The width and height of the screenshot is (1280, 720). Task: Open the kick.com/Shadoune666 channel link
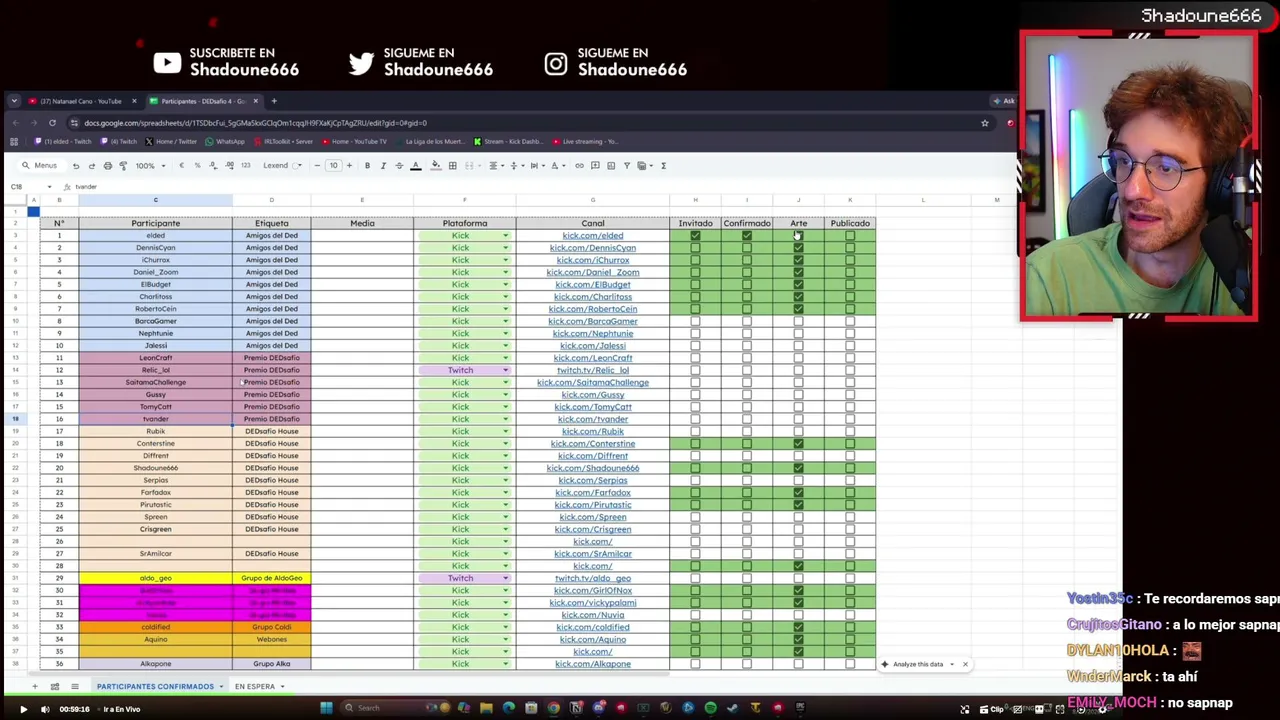(x=593, y=468)
